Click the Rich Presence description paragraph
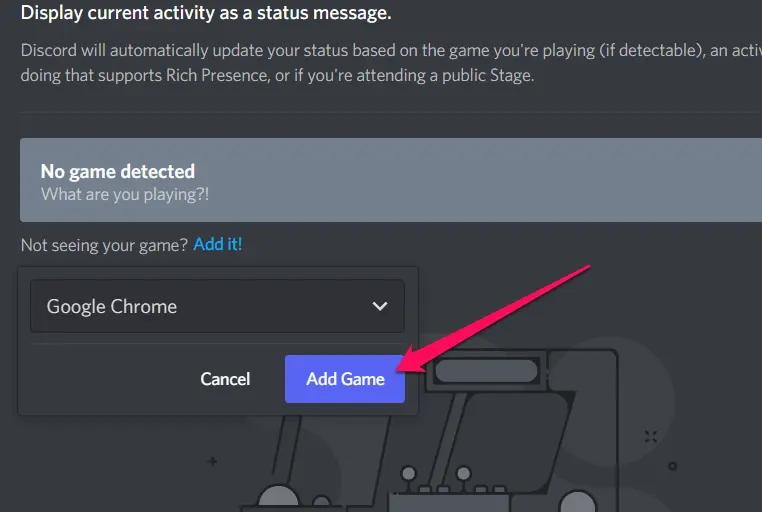Screen dimensions: 762x512 [391, 63]
